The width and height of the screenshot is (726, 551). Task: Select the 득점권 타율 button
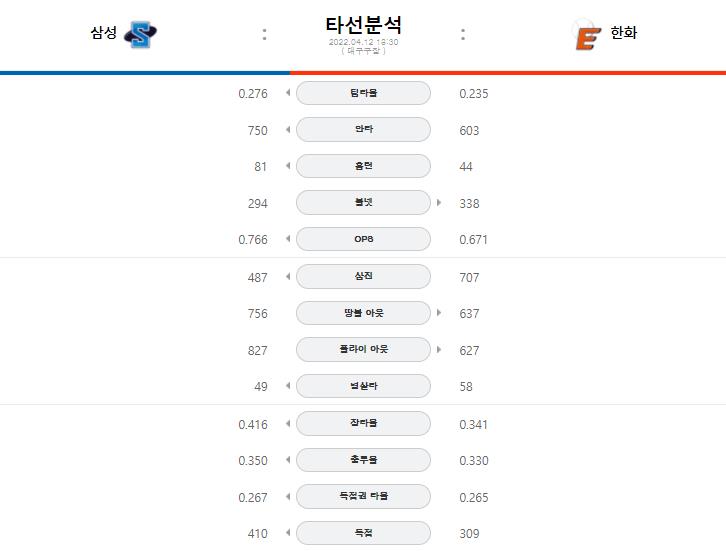(363, 496)
